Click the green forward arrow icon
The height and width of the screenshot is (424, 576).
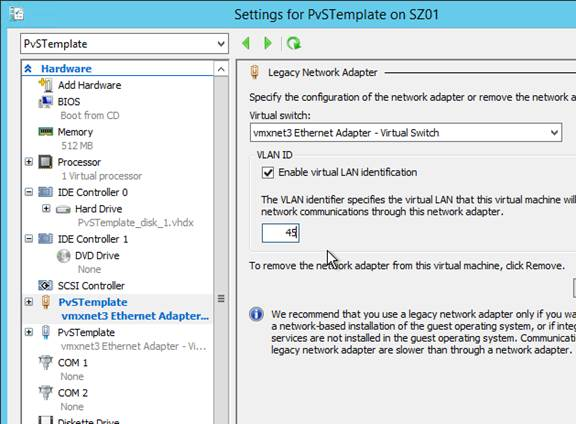(268, 43)
